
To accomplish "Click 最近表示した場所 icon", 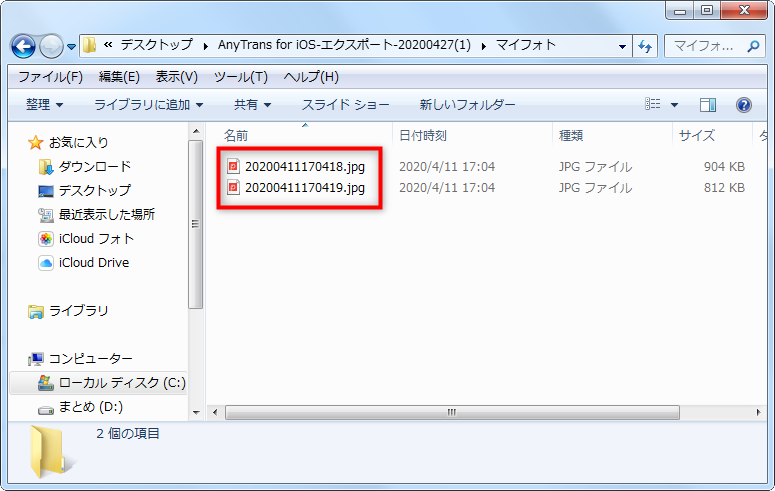I will coord(45,215).
